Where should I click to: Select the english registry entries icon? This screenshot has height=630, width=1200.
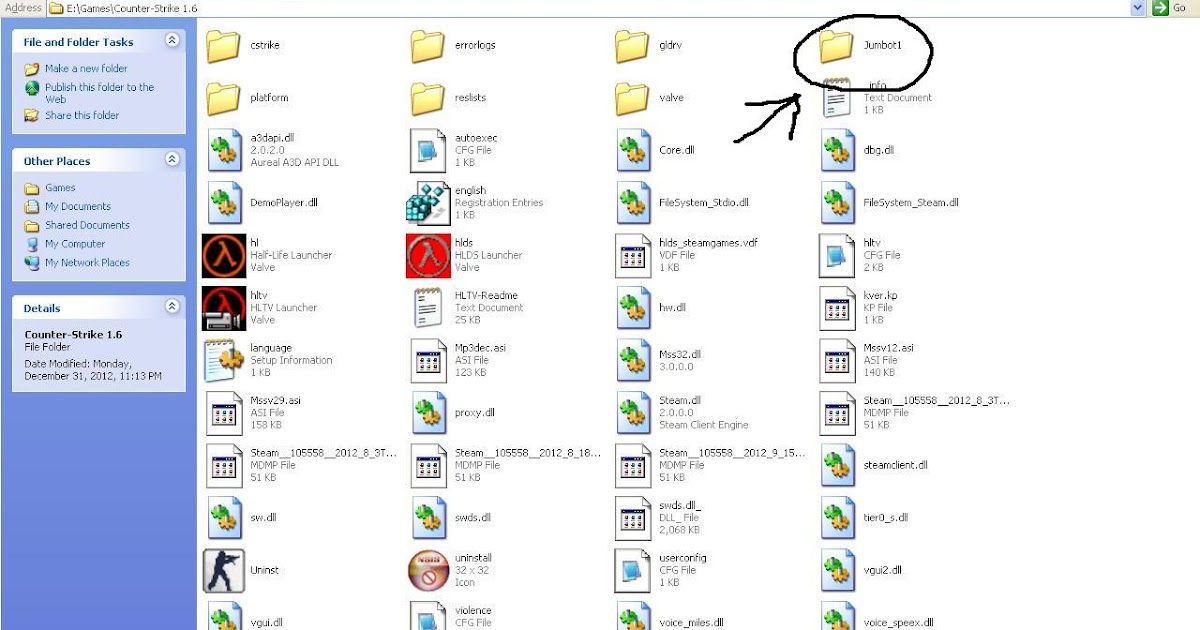click(428, 203)
